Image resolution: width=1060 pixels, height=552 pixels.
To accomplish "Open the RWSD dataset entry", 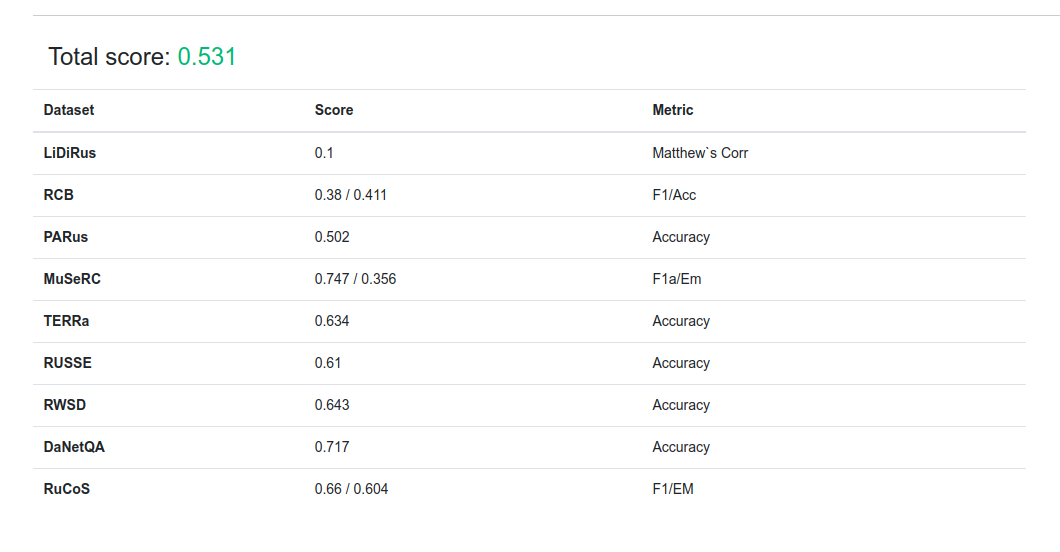I will (x=65, y=405).
